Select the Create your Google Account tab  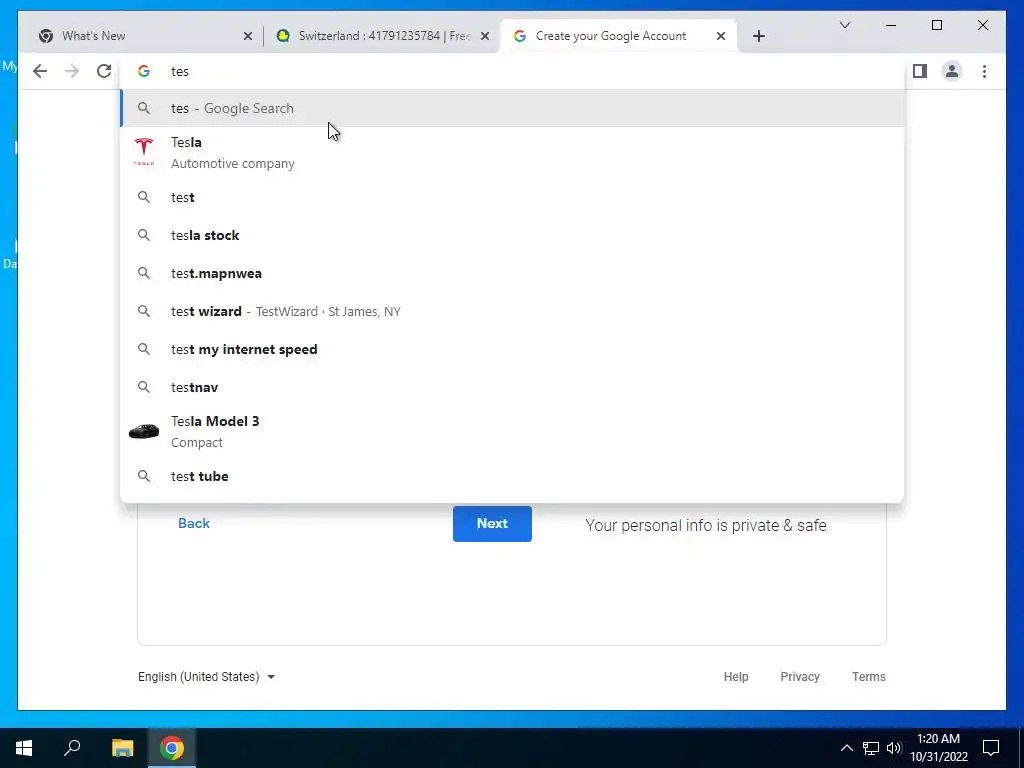point(618,36)
